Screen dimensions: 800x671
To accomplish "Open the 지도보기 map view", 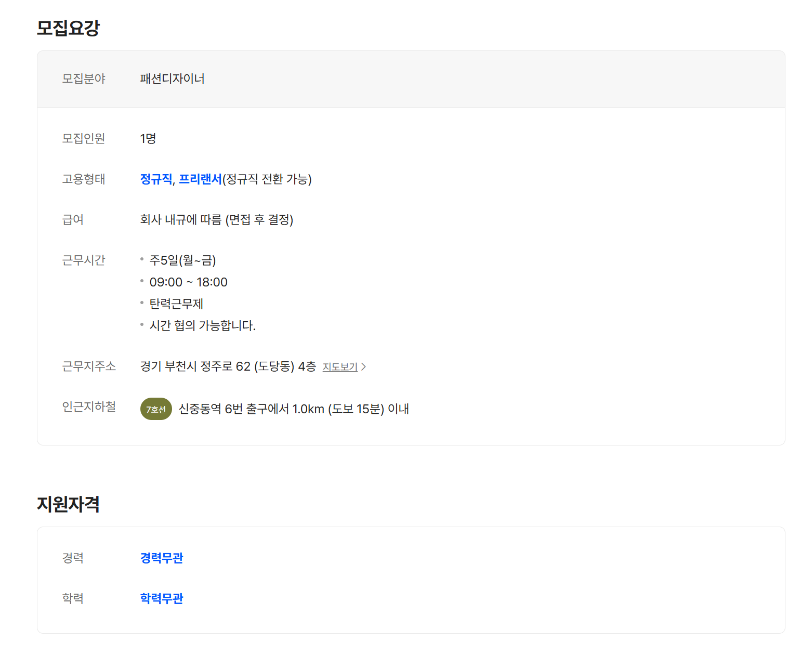I will click(339, 366).
